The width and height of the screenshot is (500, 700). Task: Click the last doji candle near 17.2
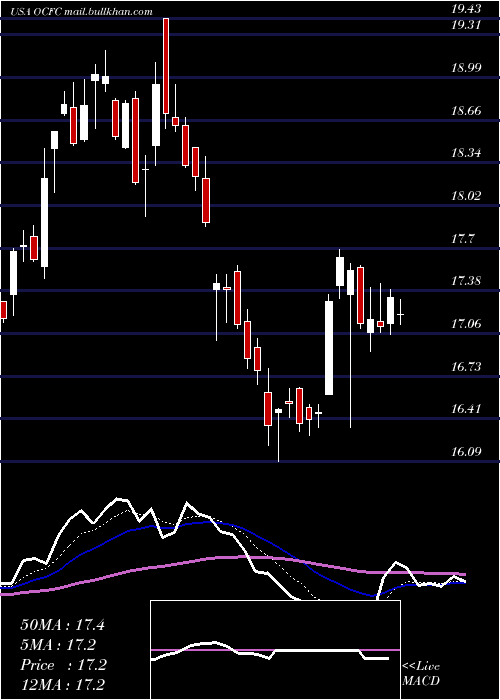pyautogui.click(x=400, y=312)
